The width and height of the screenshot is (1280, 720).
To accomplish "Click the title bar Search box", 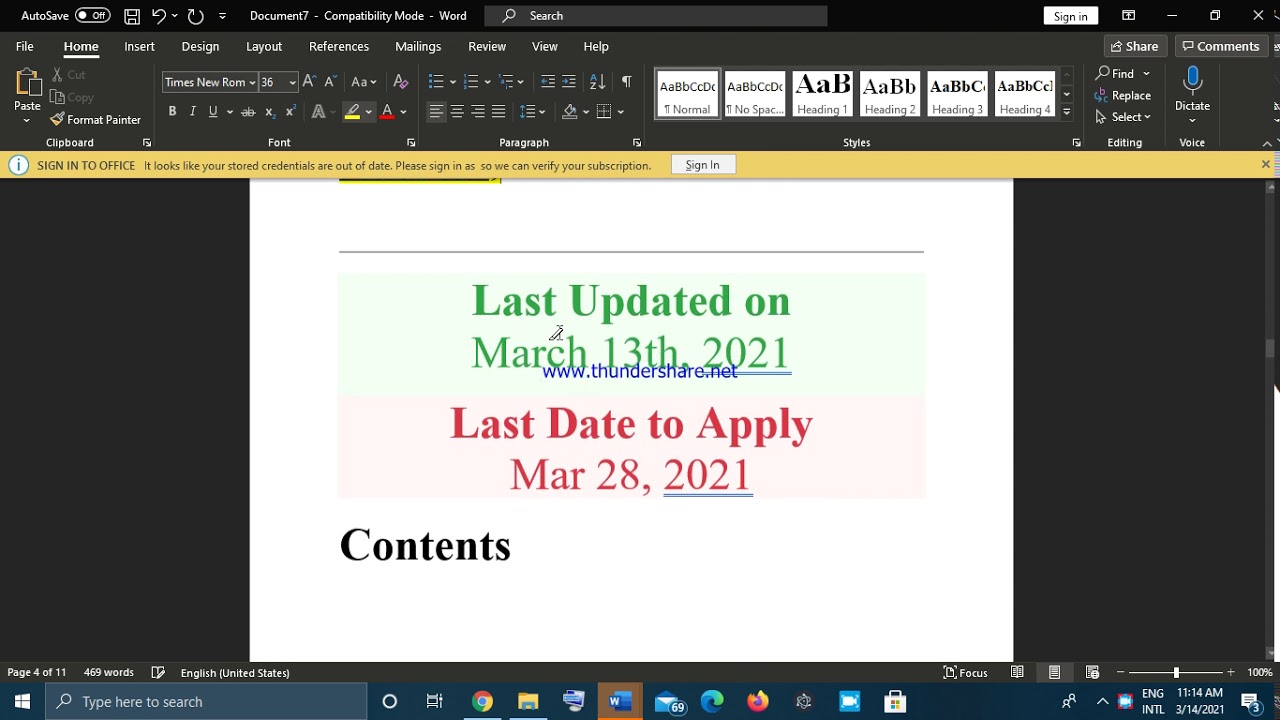I will click(x=656, y=16).
